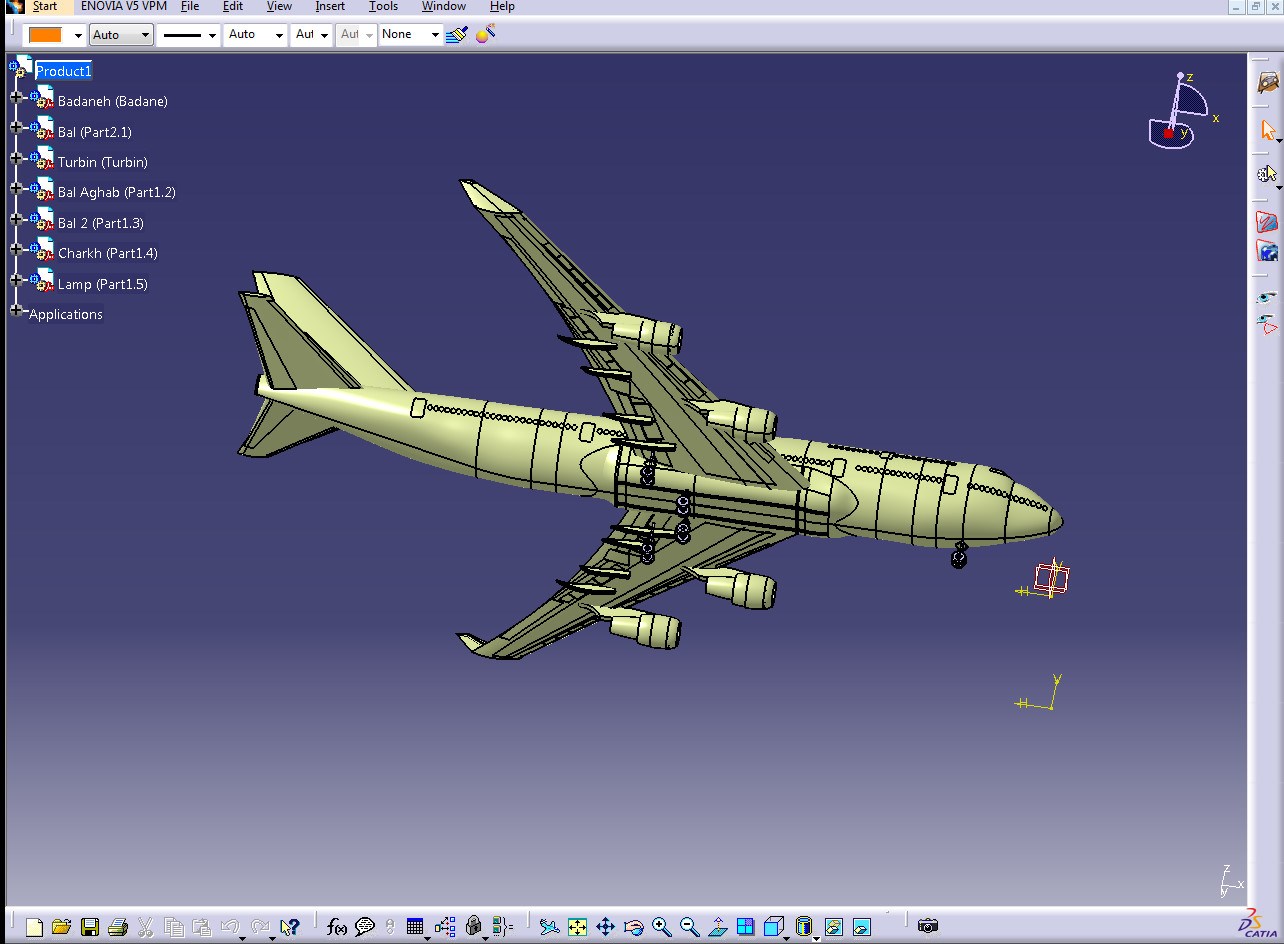
Task: Open the Start menu
Action: click(44, 6)
